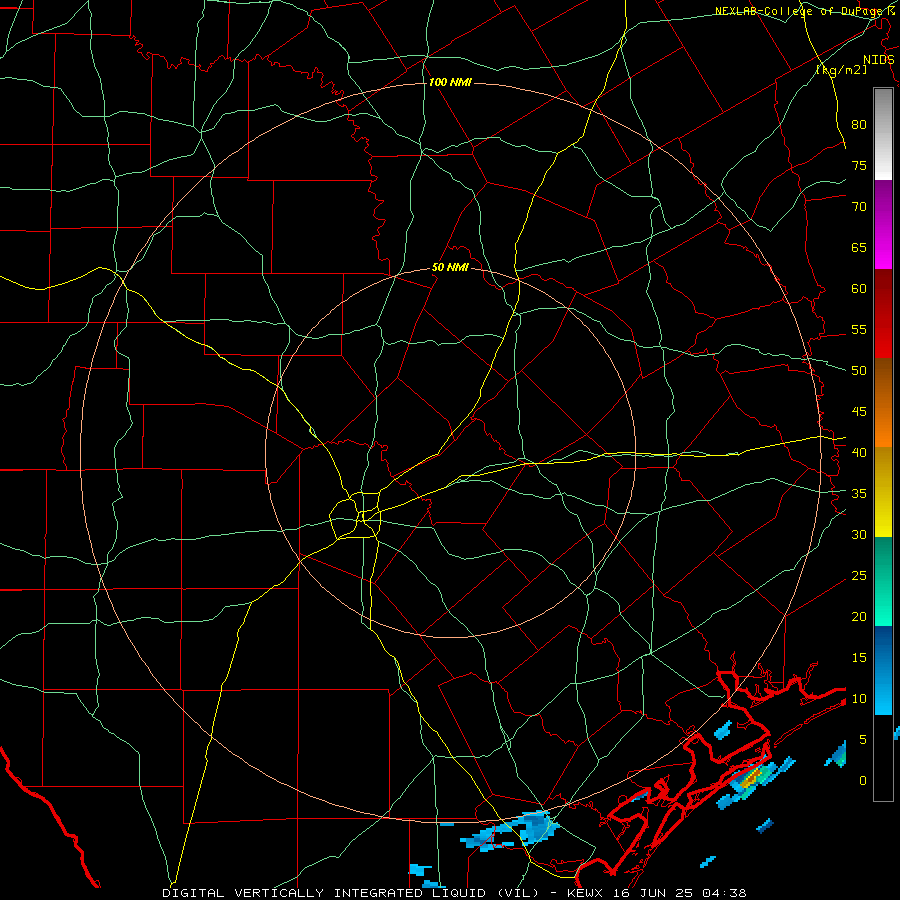
Task: Select the dark red segment of the color bar
Action: [883, 314]
